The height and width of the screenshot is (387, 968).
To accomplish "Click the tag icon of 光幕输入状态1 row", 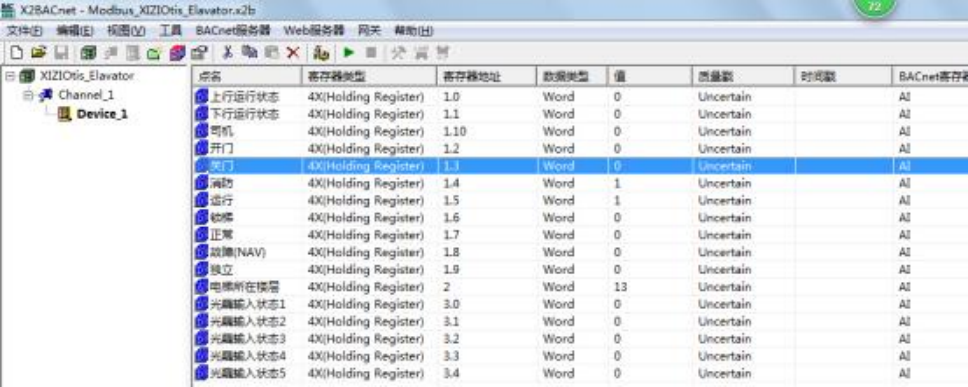I will click(202, 304).
